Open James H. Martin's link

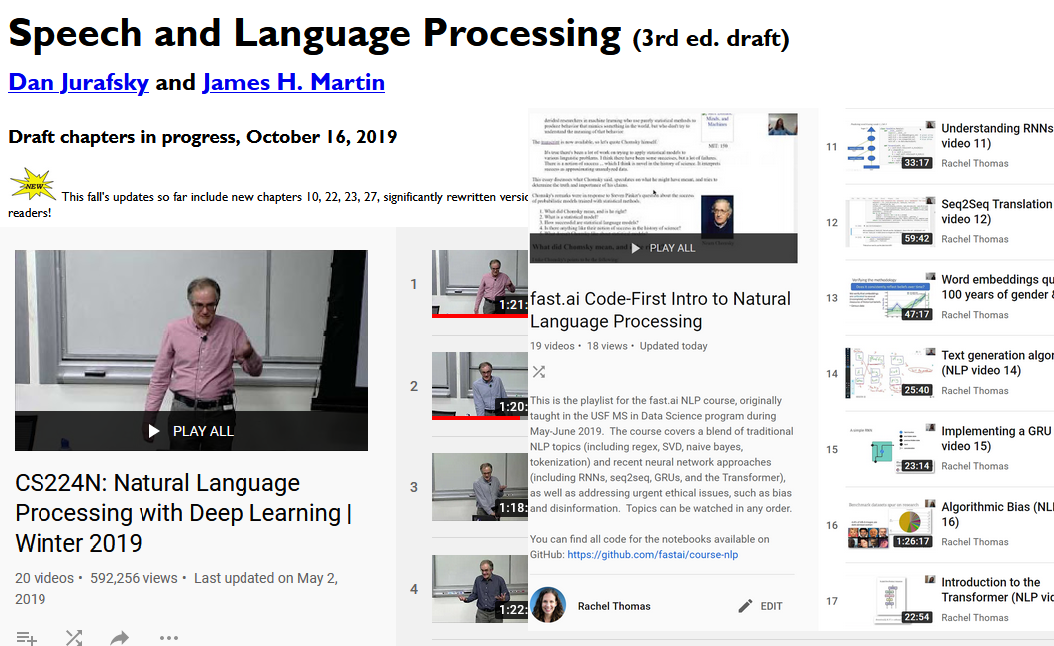point(293,82)
